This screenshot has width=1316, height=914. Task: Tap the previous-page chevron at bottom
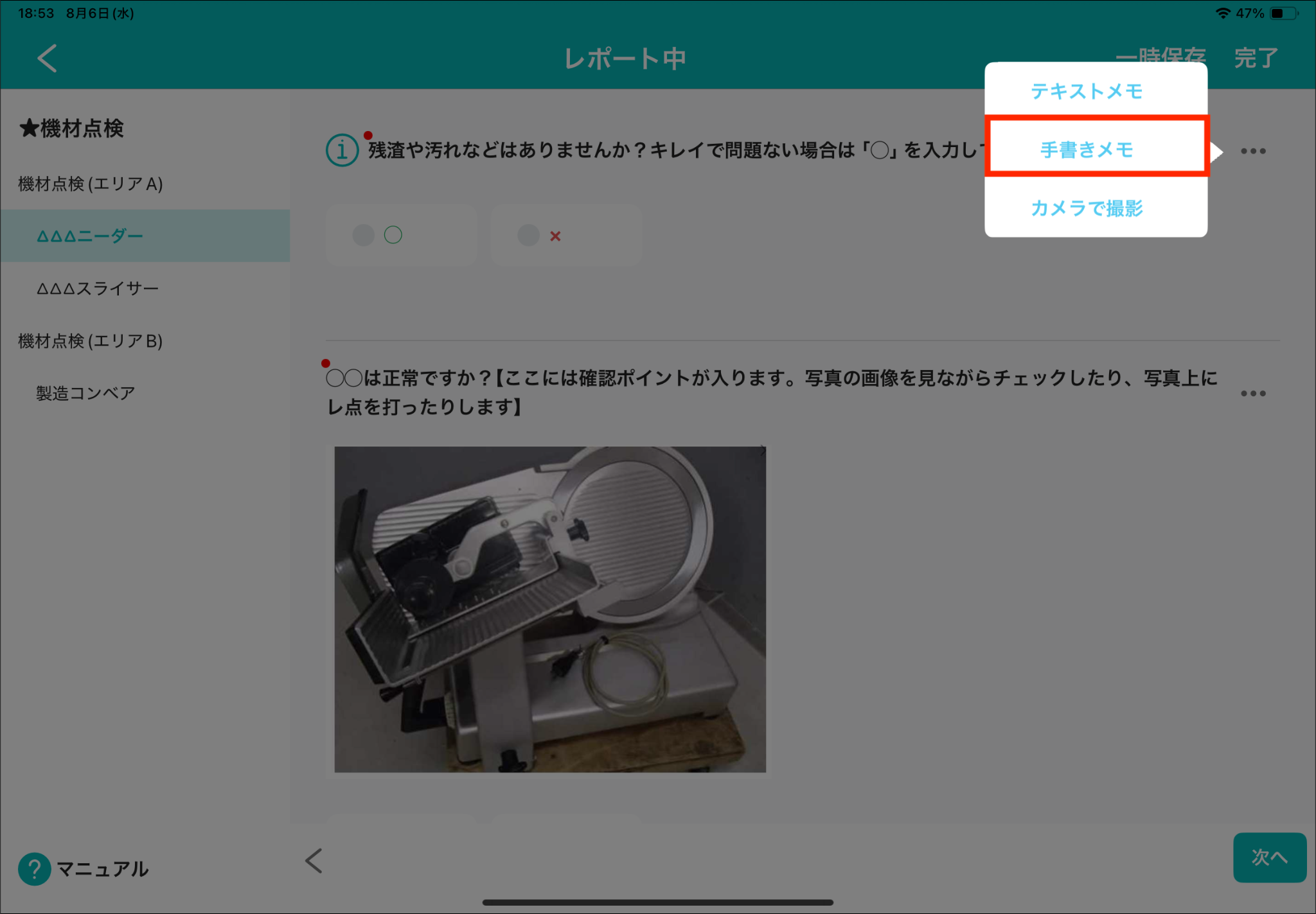point(314,861)
